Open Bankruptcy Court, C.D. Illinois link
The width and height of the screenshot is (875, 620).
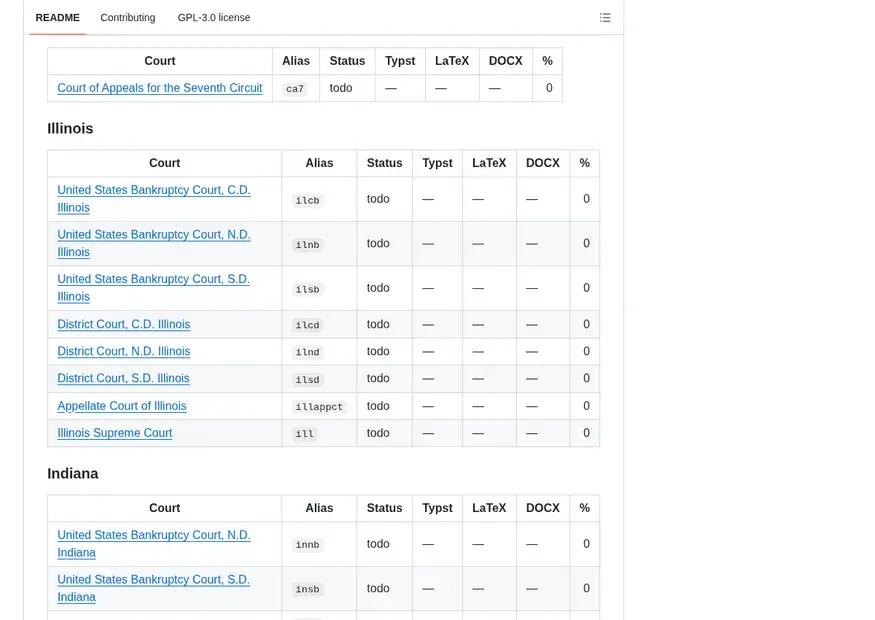click(153, 199)
